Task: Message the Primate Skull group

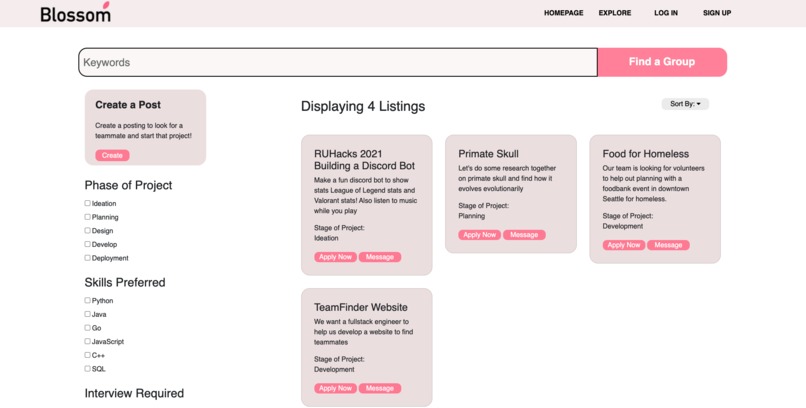Action: (524, 235)
